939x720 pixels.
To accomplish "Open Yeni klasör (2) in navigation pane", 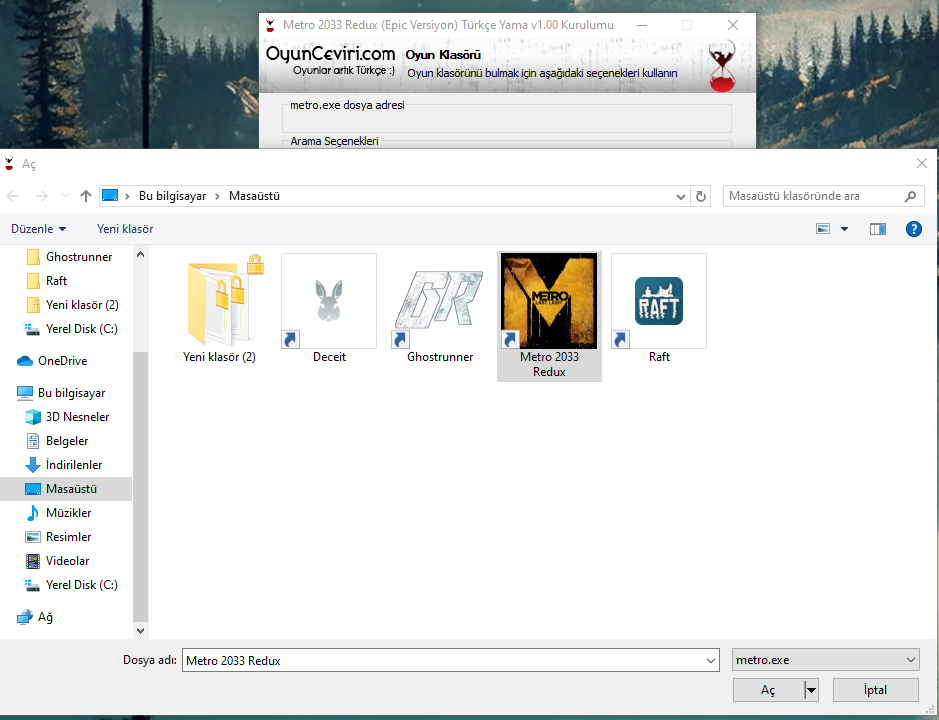I will click(x=73, y=304).
